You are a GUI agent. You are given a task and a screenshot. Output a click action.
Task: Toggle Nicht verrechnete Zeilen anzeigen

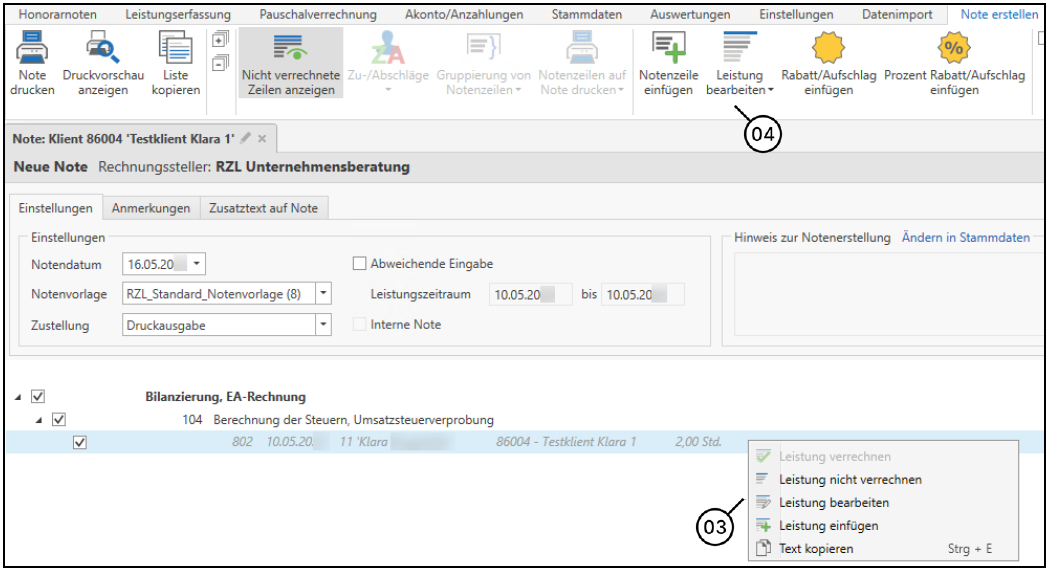(x=290, y=62)
